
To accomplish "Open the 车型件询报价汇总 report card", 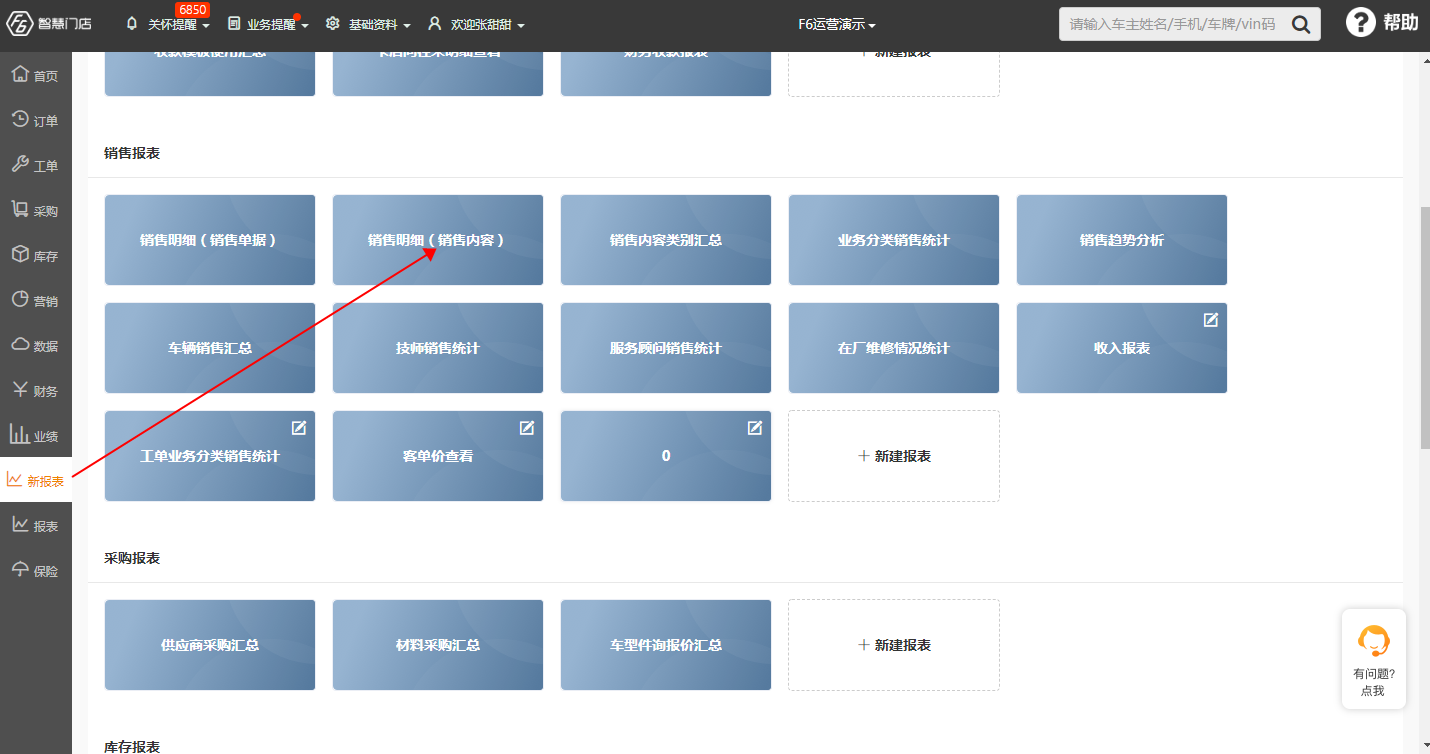I will [x=666, y=645].
